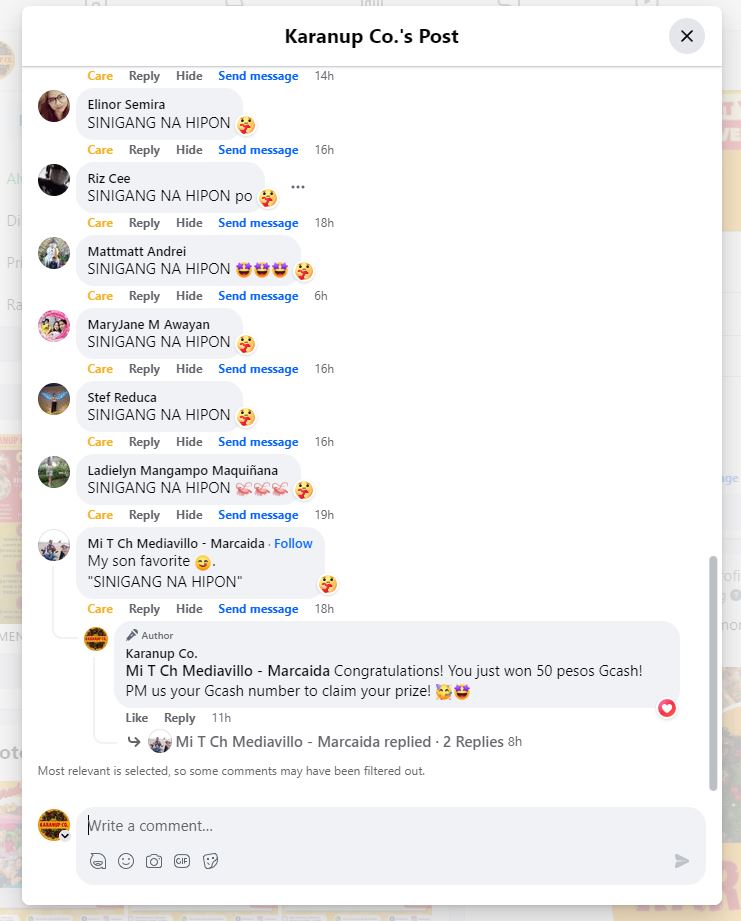The image size is (741, 921).
Task: Send message to Elinor Semira
Action: click(x=258, y=150)
